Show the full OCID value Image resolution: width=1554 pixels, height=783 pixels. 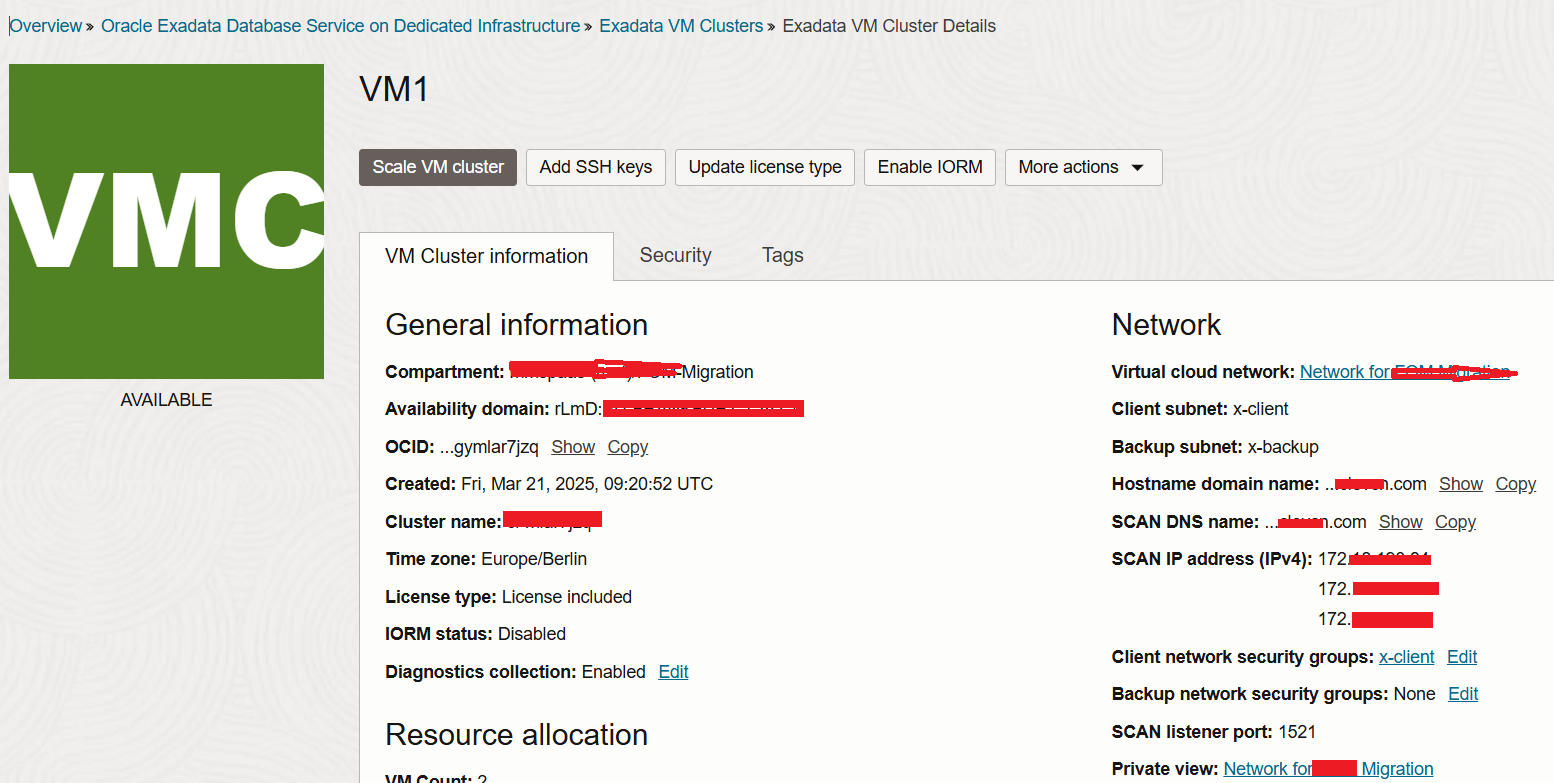point(573,447)
